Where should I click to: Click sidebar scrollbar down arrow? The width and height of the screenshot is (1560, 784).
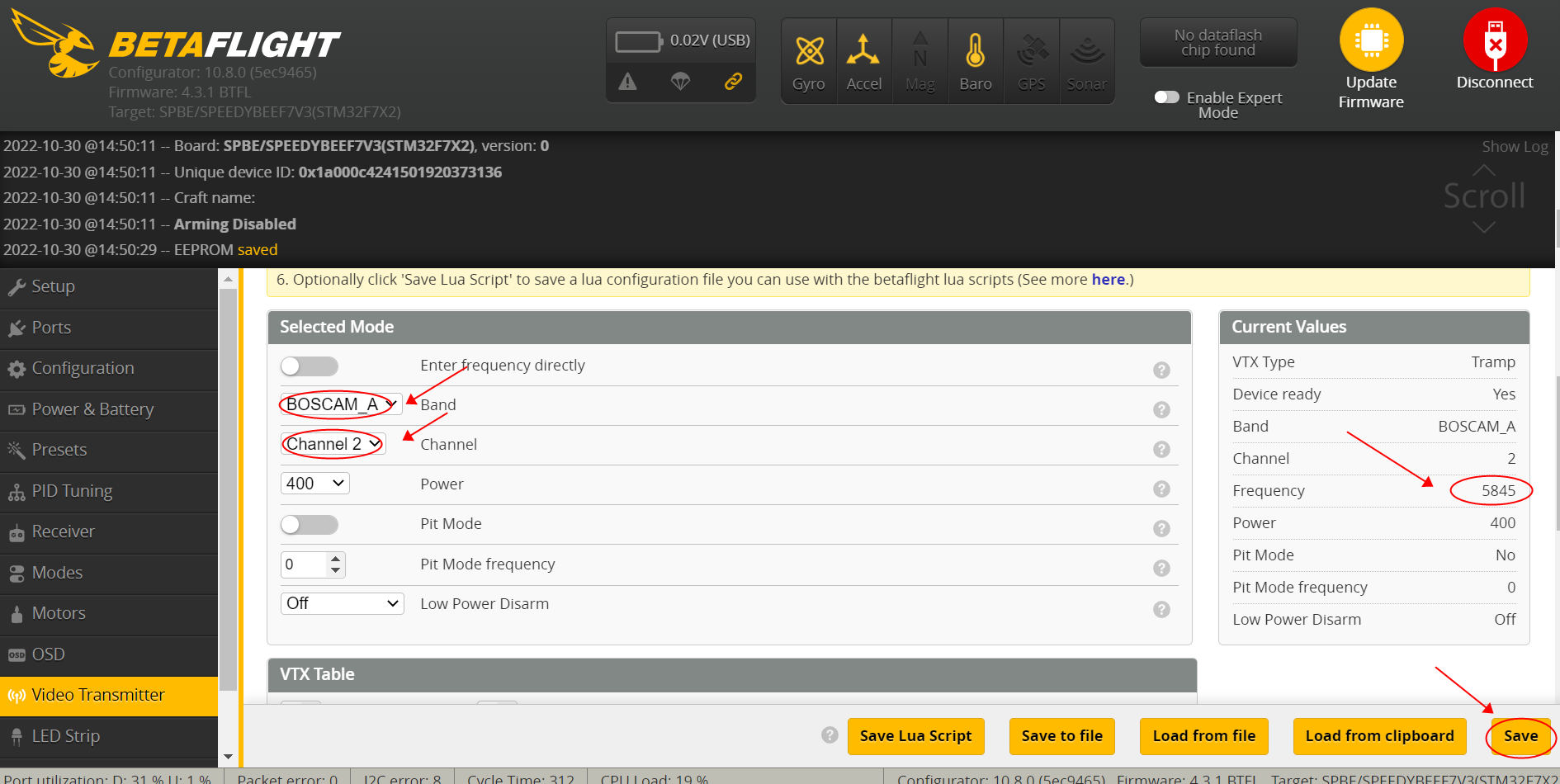[229, 757]
